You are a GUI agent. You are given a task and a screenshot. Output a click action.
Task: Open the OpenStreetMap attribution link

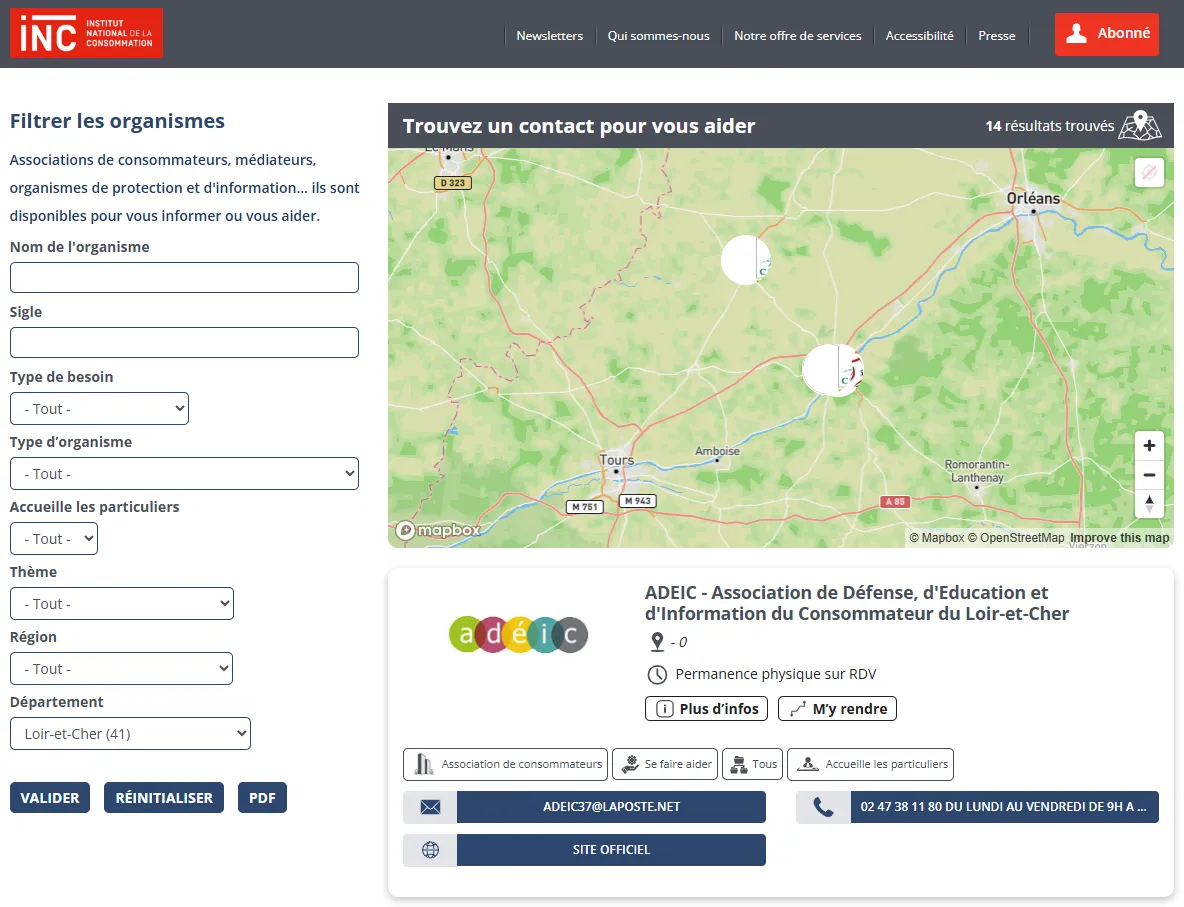(1016, 538)
